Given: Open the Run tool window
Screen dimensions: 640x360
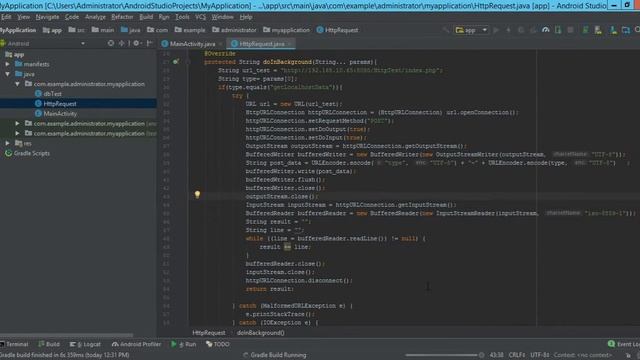Looking at the screenshot, I should 183,344.
